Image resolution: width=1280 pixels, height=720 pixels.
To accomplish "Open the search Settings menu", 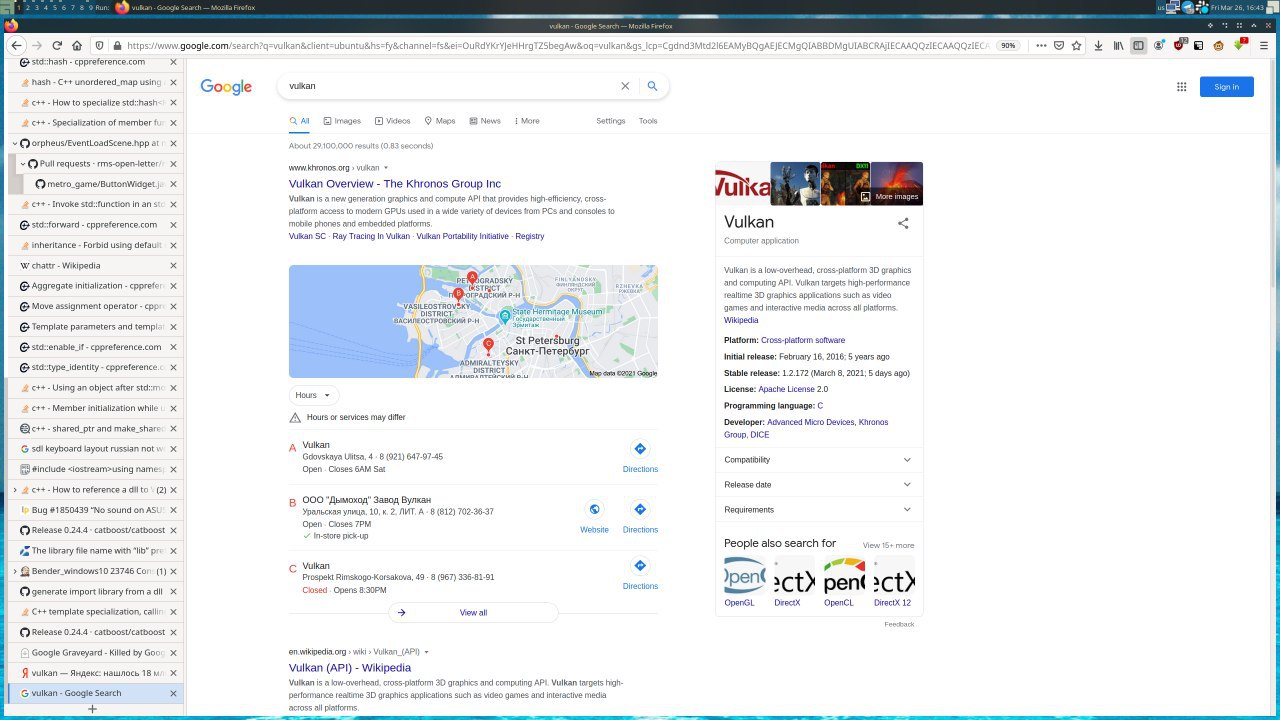I will pyautogui.click(x=611, y=121).
